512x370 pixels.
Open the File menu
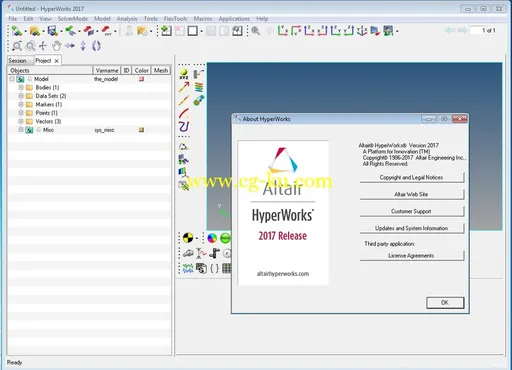click(x=12, y=19)
